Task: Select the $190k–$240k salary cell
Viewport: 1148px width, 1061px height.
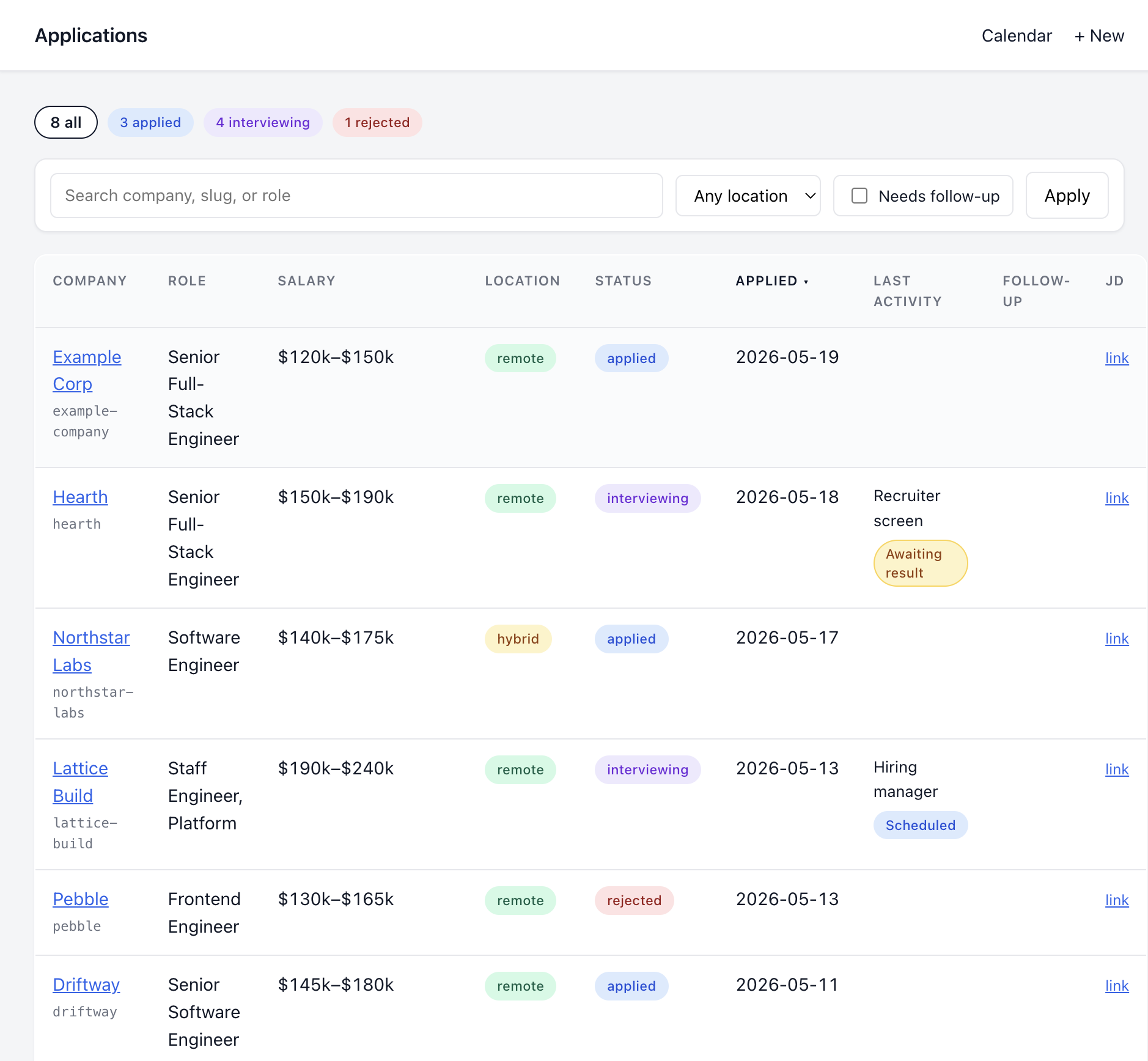Action: pyautogui.click(x=336, y=768)
